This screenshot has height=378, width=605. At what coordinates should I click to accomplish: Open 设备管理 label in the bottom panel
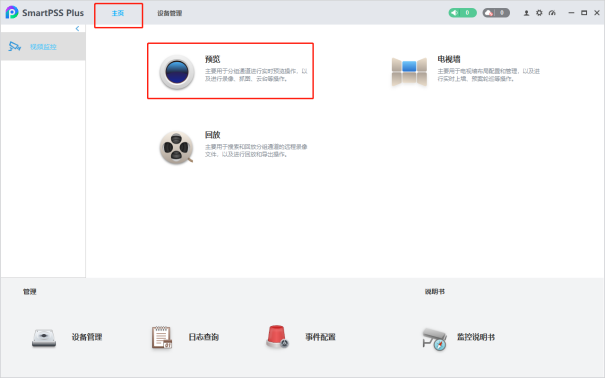pos(87,337)
